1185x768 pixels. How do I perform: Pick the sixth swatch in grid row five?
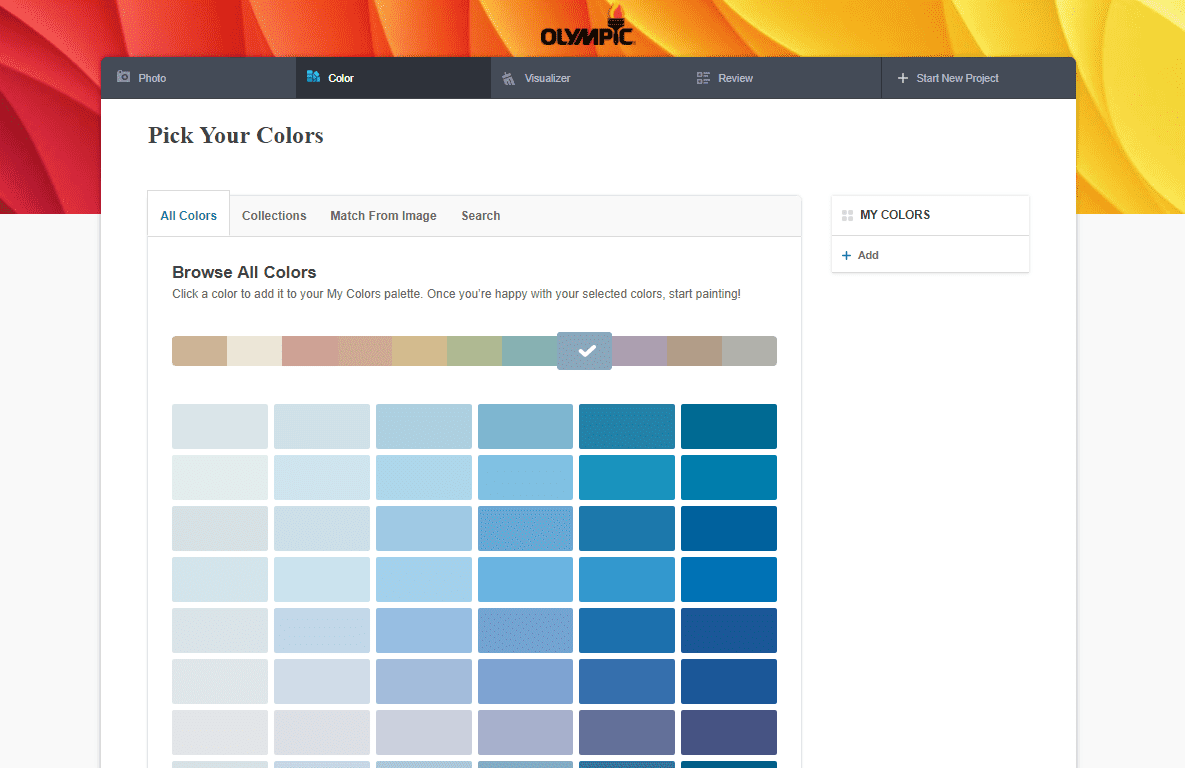pos(729,630)
